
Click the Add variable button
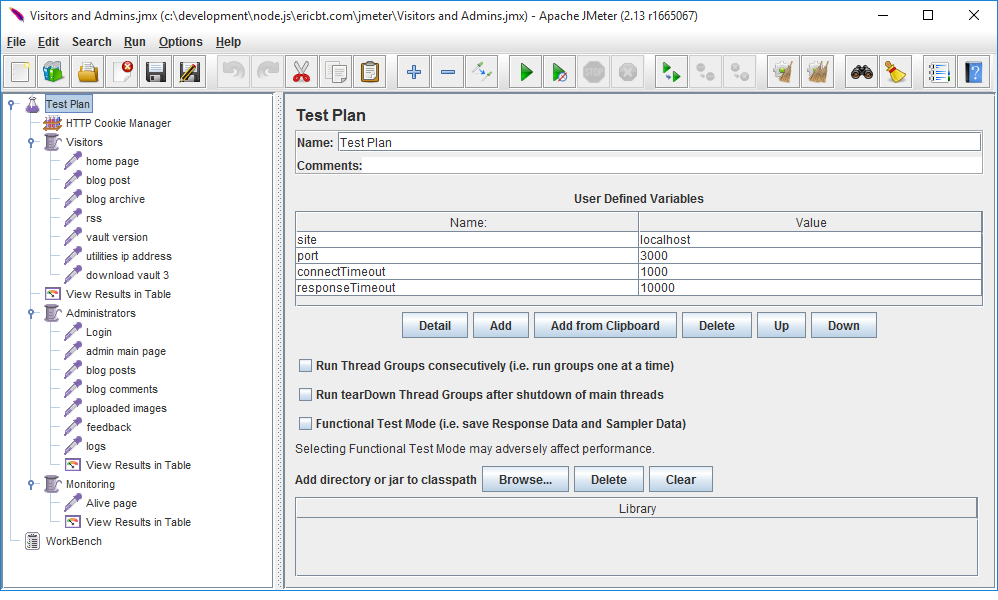tap(500, 326)
